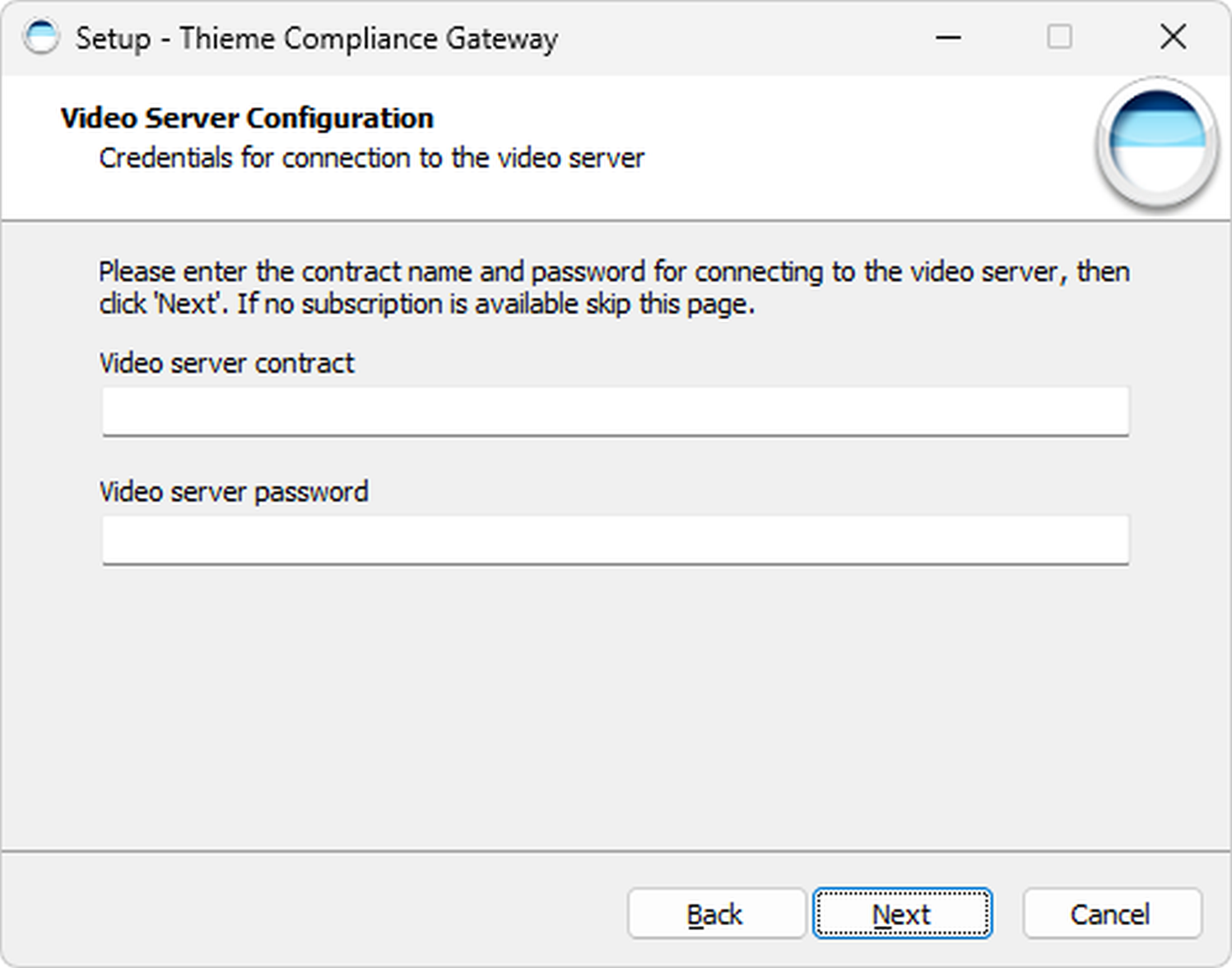This screenshot has width=1232, height=968.
Task: Click the 'Video Server Configuration' heading
Action: point(247,119)
